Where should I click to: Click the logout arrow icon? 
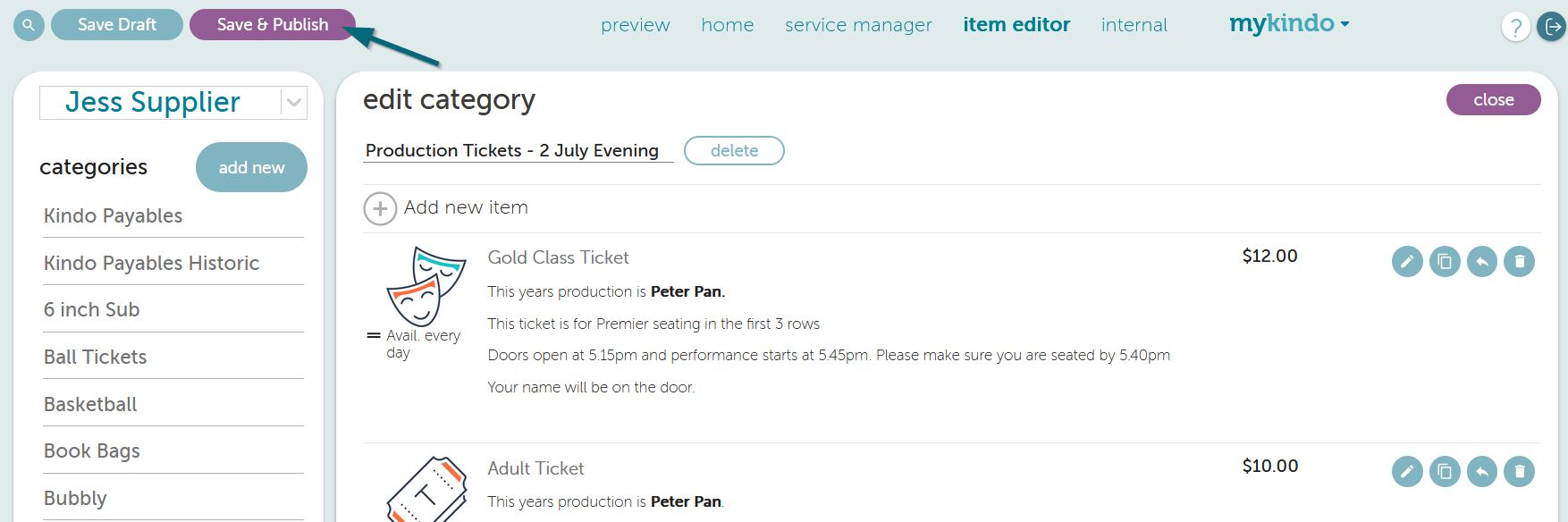tap(1552, 27)
